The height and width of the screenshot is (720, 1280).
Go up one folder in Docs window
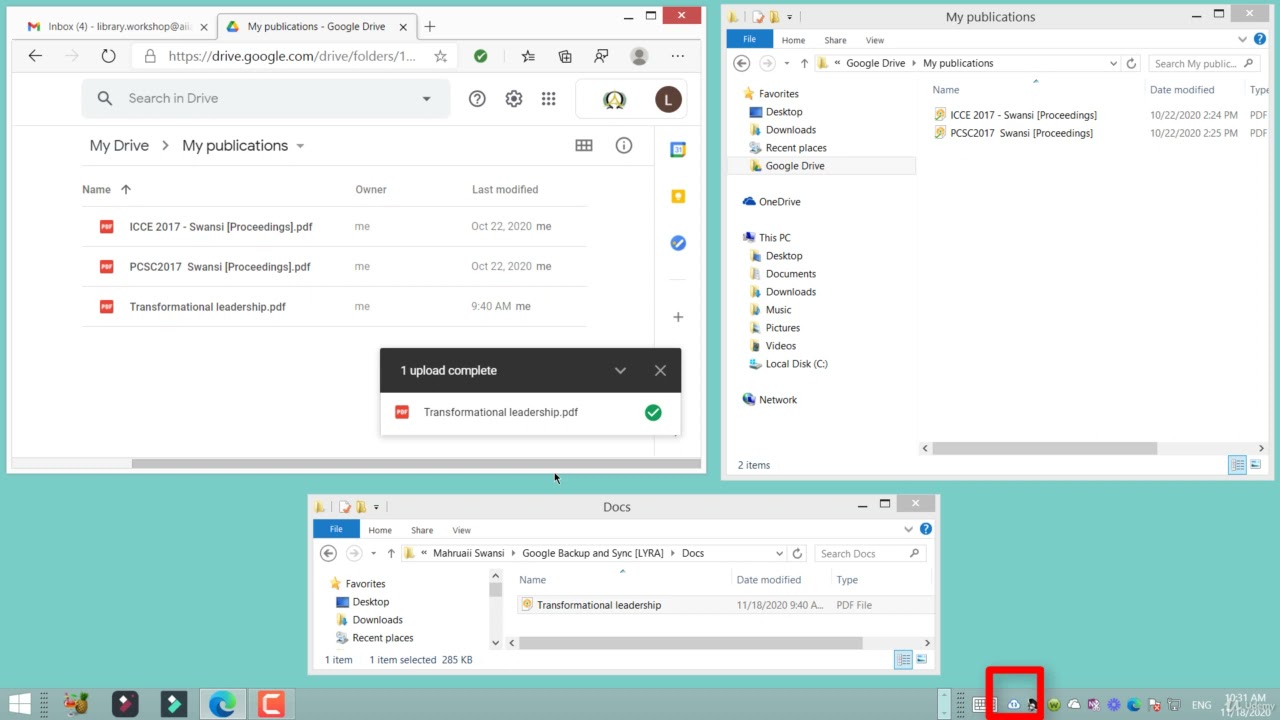click(x=391, y=553)
